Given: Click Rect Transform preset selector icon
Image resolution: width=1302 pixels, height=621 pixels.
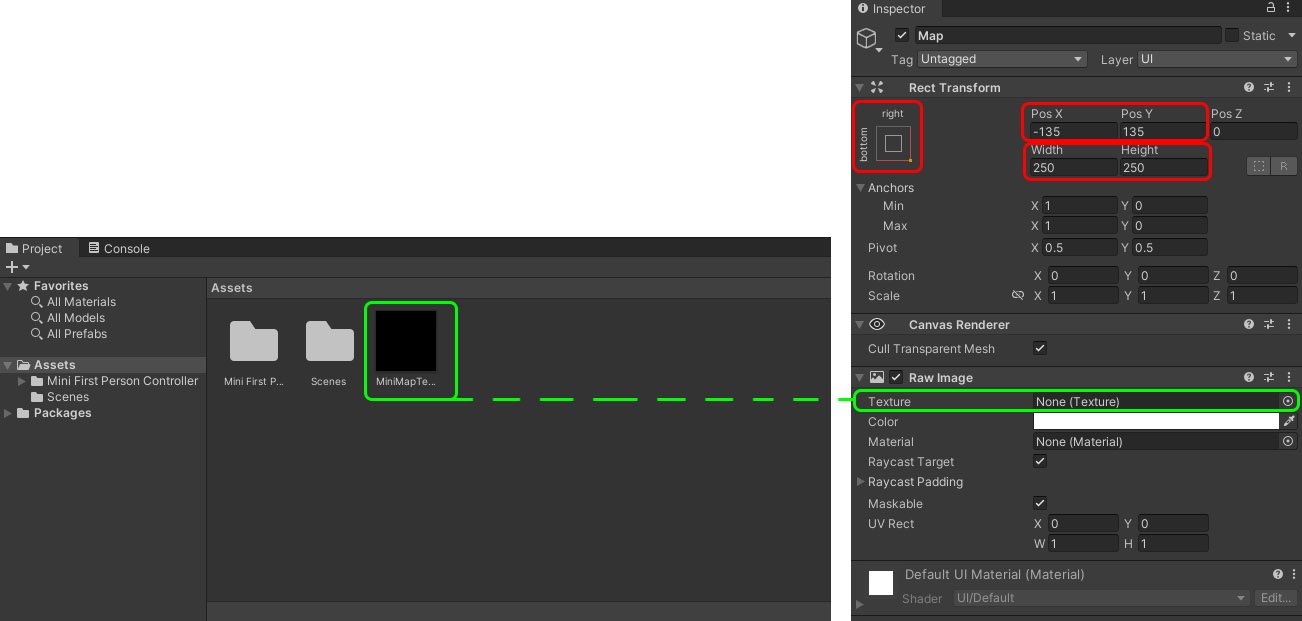Looking at the screenshot, I should point(1268,88).
